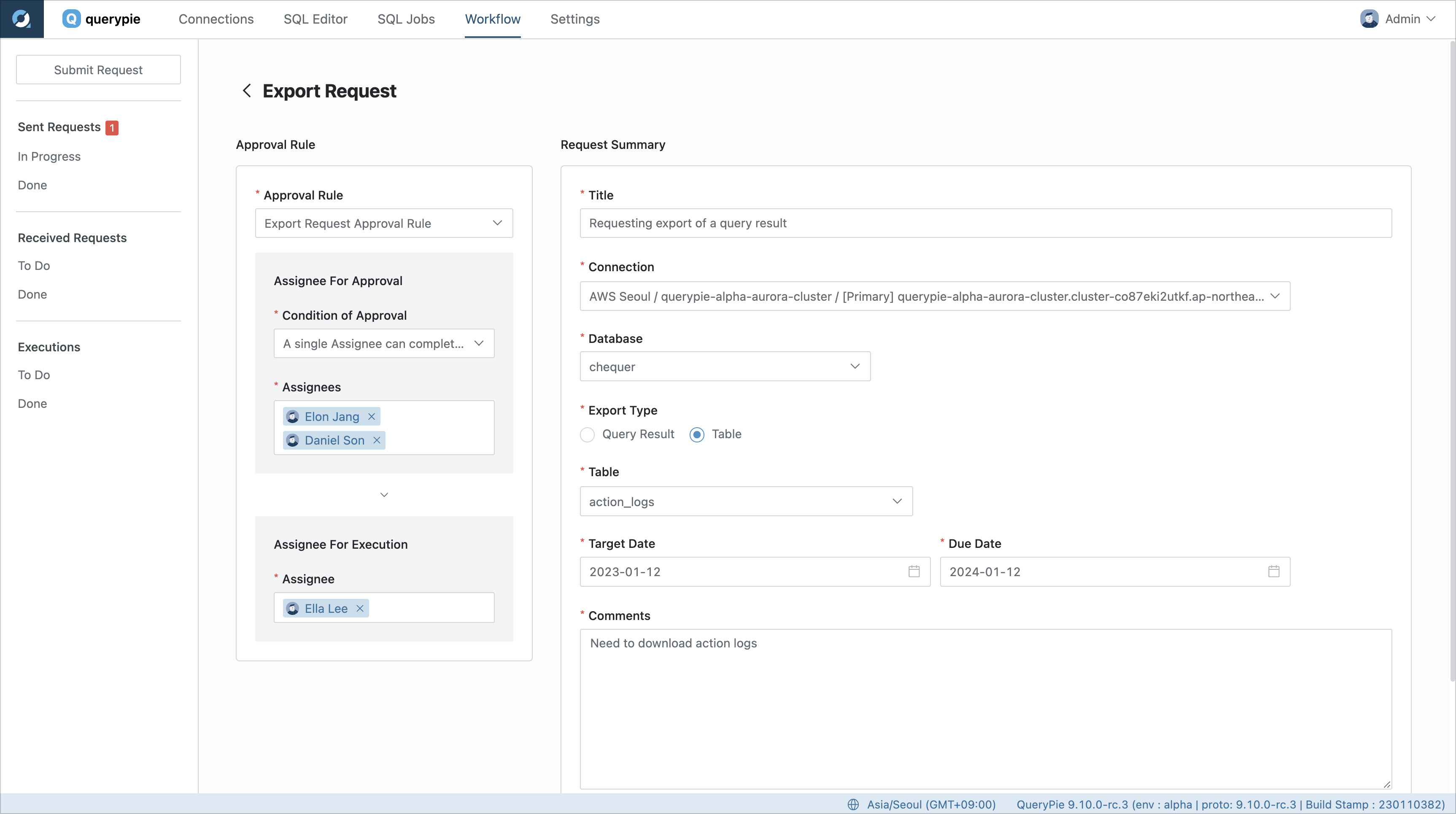Screen dimensions: 1456x814
Task: Click Daniel Son's avatar icon
Action: 293,440
